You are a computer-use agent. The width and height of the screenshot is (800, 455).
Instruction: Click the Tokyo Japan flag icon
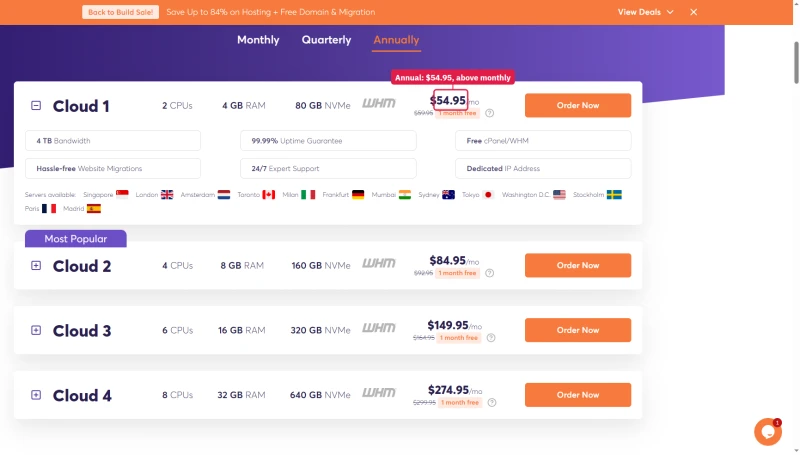[x=488, y=194]
